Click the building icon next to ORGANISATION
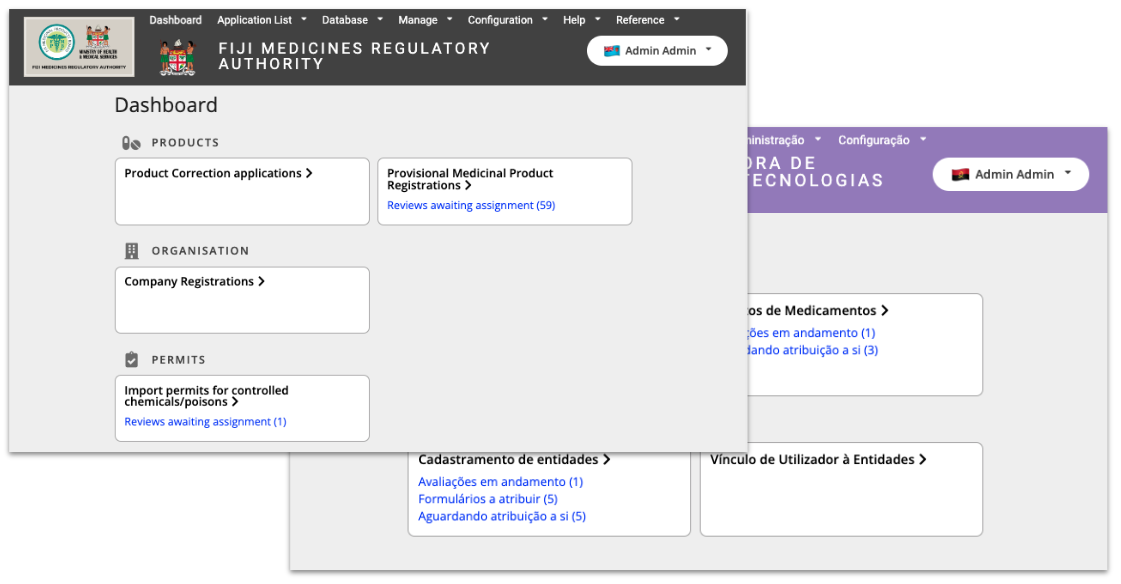This screenshot has height=584, width=1121. 132,251
